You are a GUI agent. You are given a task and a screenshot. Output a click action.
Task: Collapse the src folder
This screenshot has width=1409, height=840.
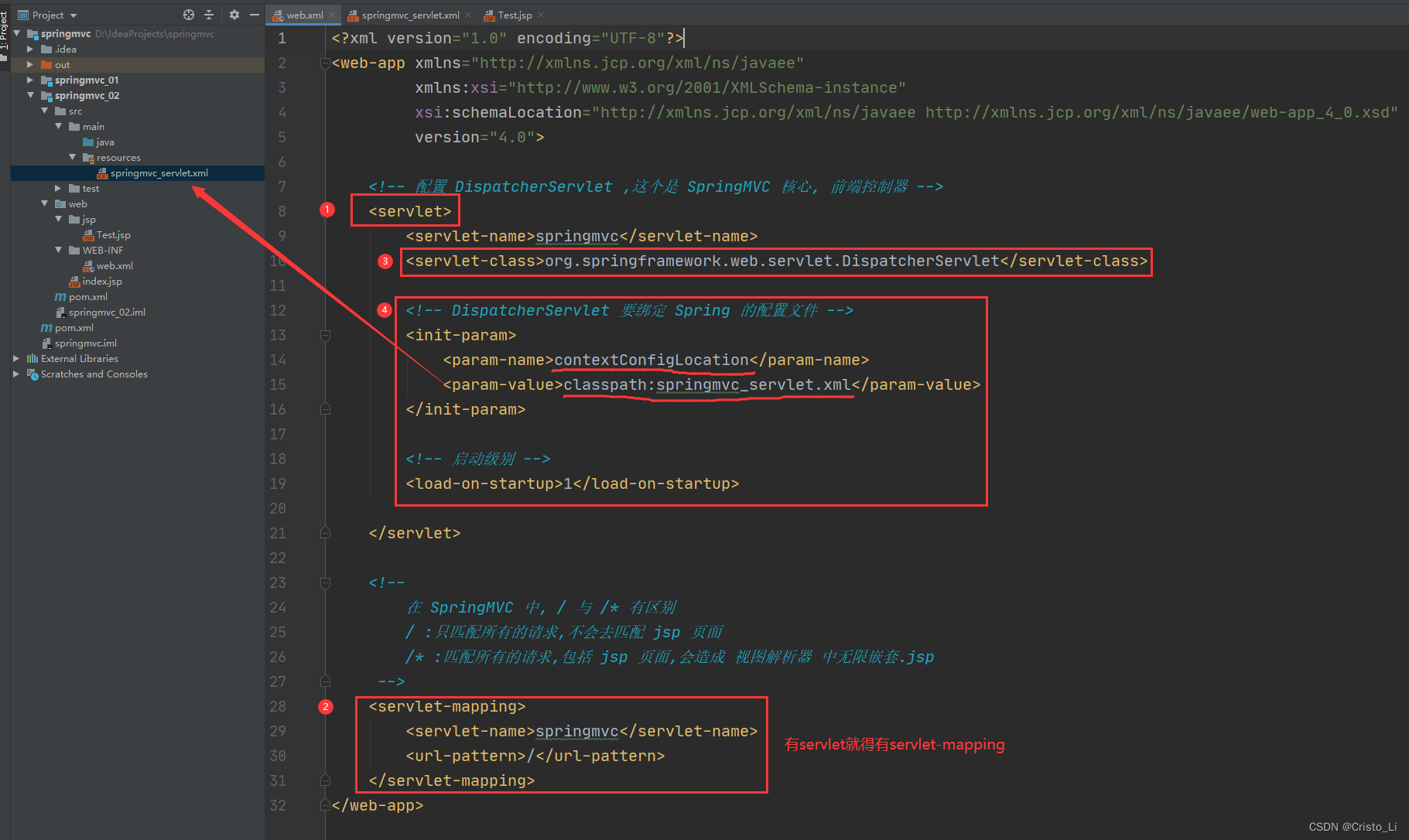(44, 111)
